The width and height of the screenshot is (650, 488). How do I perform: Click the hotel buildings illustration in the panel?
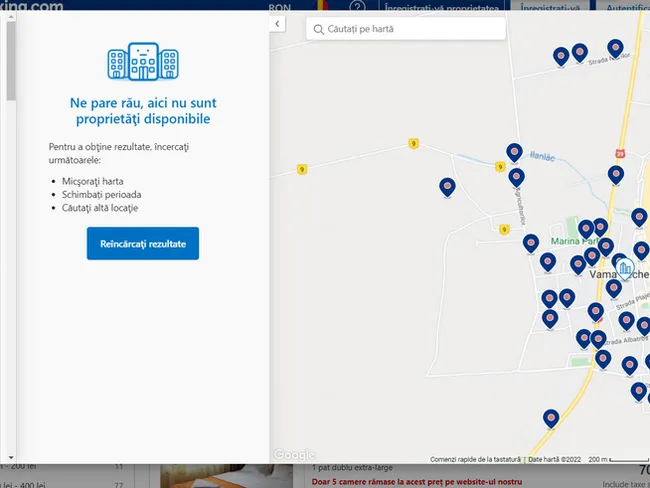(x=142, y=62)
